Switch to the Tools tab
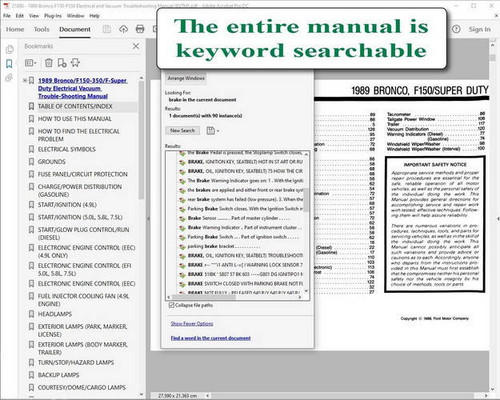 point(41,29)
